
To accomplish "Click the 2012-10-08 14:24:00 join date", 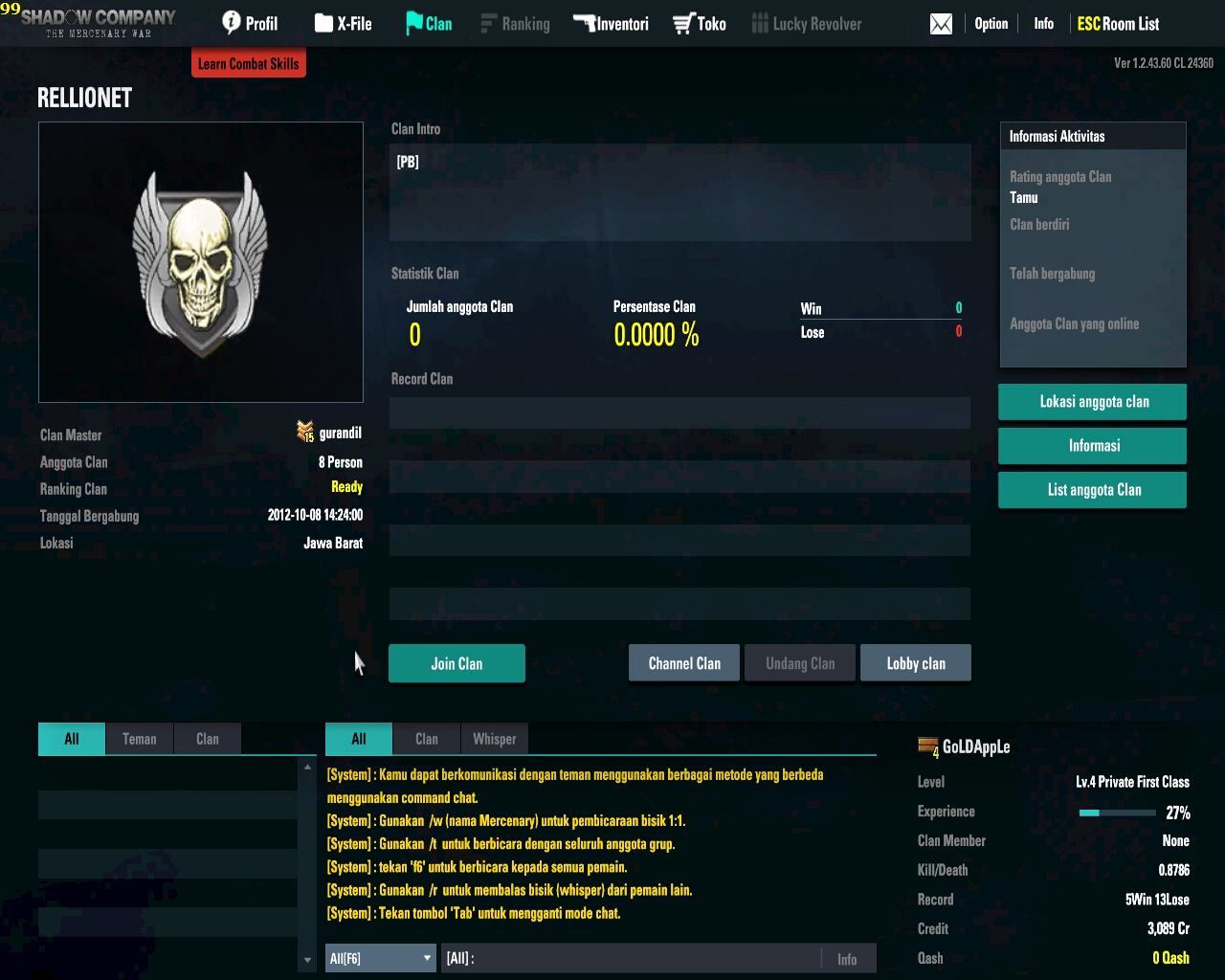I will [x=315, y=515].
